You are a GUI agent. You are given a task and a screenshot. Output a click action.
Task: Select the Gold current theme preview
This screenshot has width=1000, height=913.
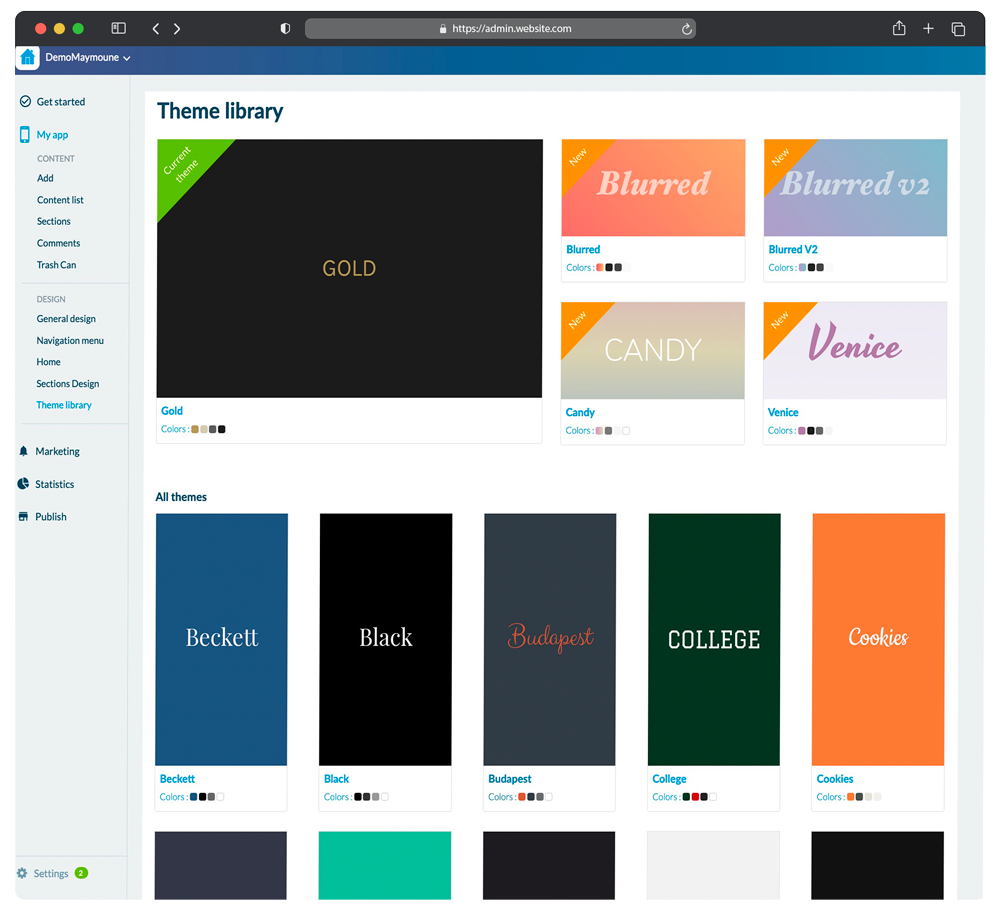point(349,268)
